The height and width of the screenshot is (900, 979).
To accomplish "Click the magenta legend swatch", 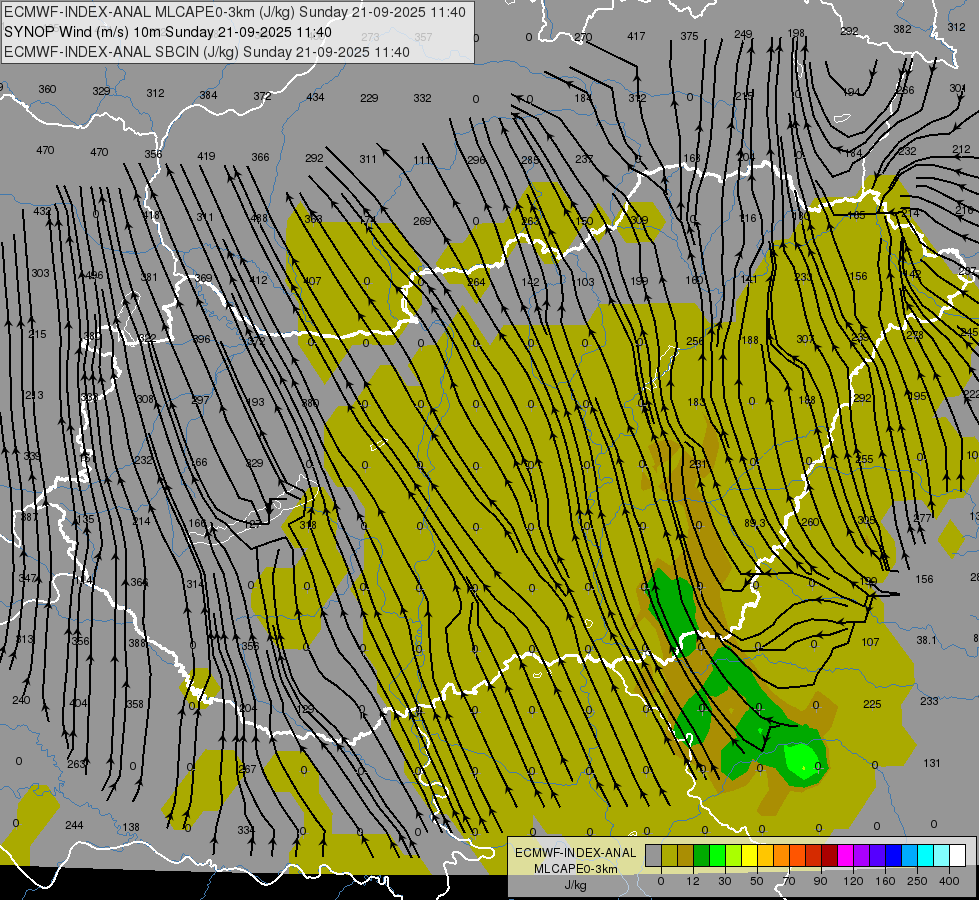I will (846, 856).
